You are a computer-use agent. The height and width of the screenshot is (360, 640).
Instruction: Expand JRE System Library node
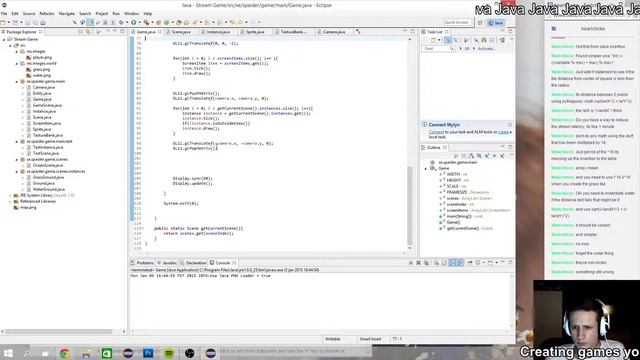click(11, 196)
